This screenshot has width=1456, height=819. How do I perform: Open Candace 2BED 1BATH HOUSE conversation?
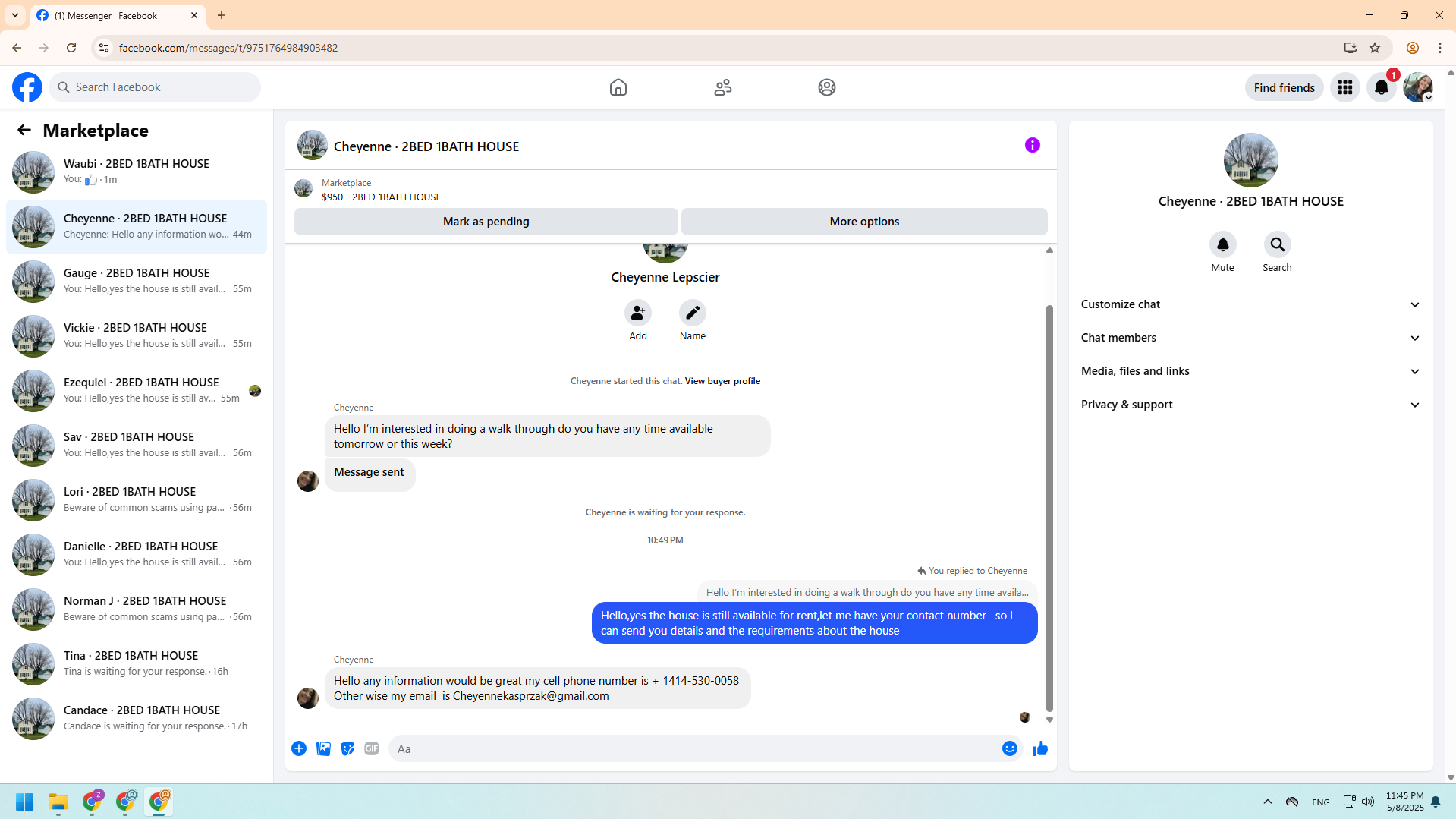137,719
